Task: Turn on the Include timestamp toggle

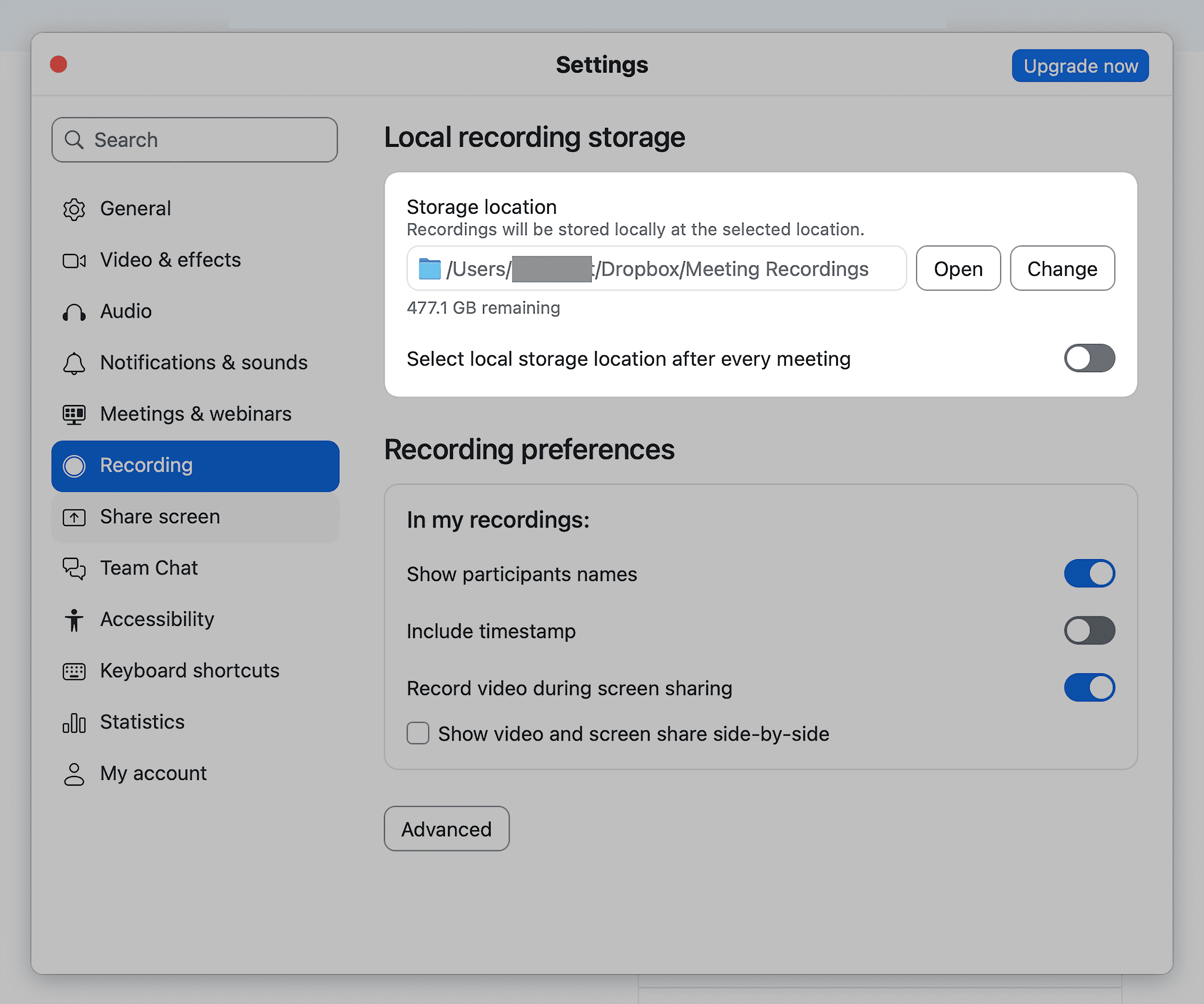Action: 1090,630
